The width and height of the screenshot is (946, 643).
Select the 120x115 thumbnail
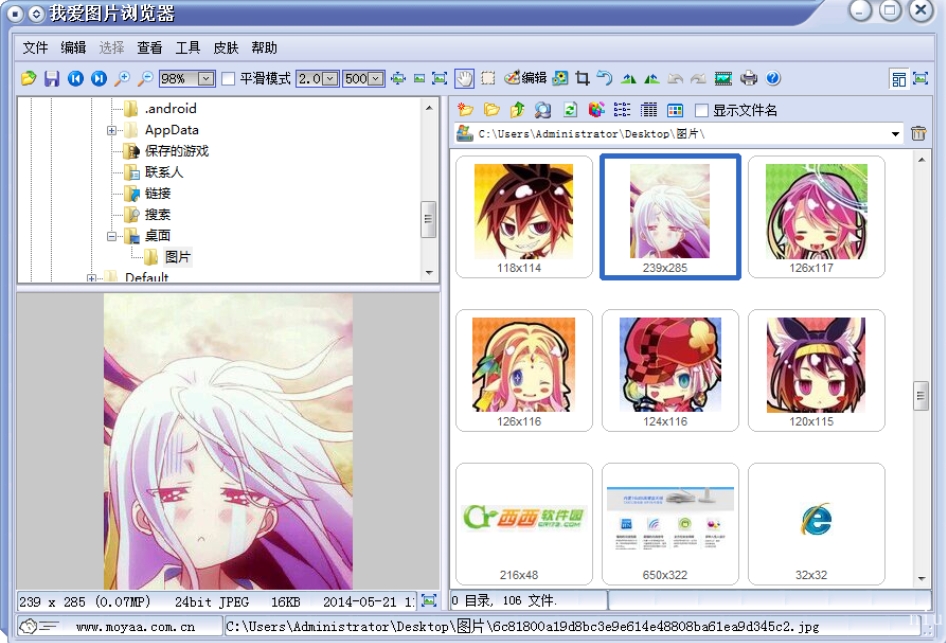tap(816, 370)
